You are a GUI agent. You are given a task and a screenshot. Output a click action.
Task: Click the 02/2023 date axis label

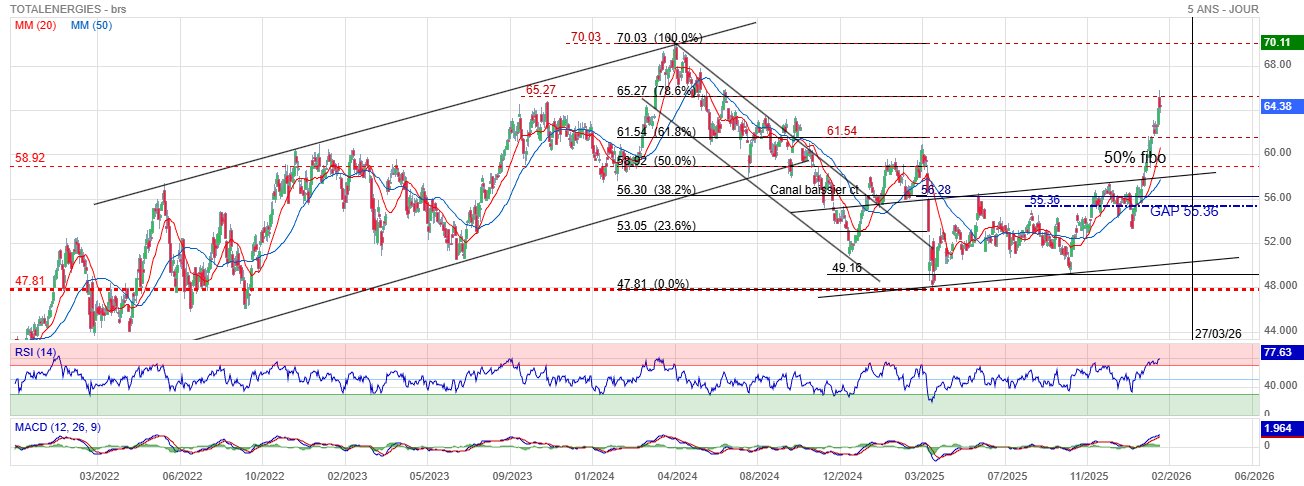[x=348, y=477]
